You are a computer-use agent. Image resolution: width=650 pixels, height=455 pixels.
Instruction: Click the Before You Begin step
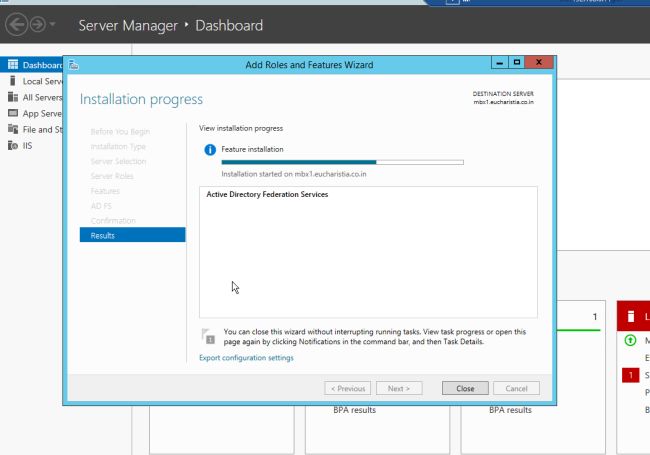click(x=120, y=132)
